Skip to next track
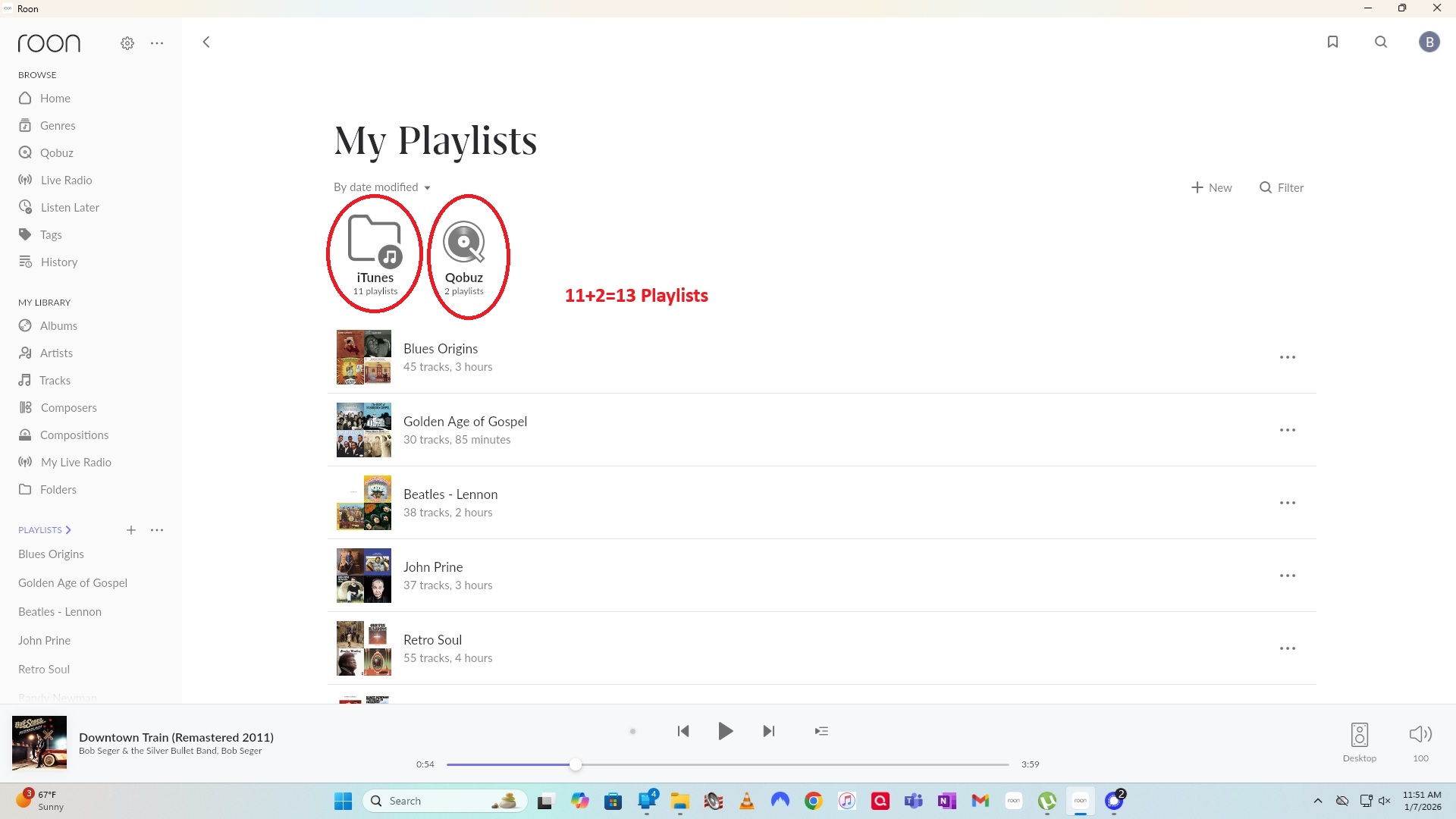 click(769, 731)
